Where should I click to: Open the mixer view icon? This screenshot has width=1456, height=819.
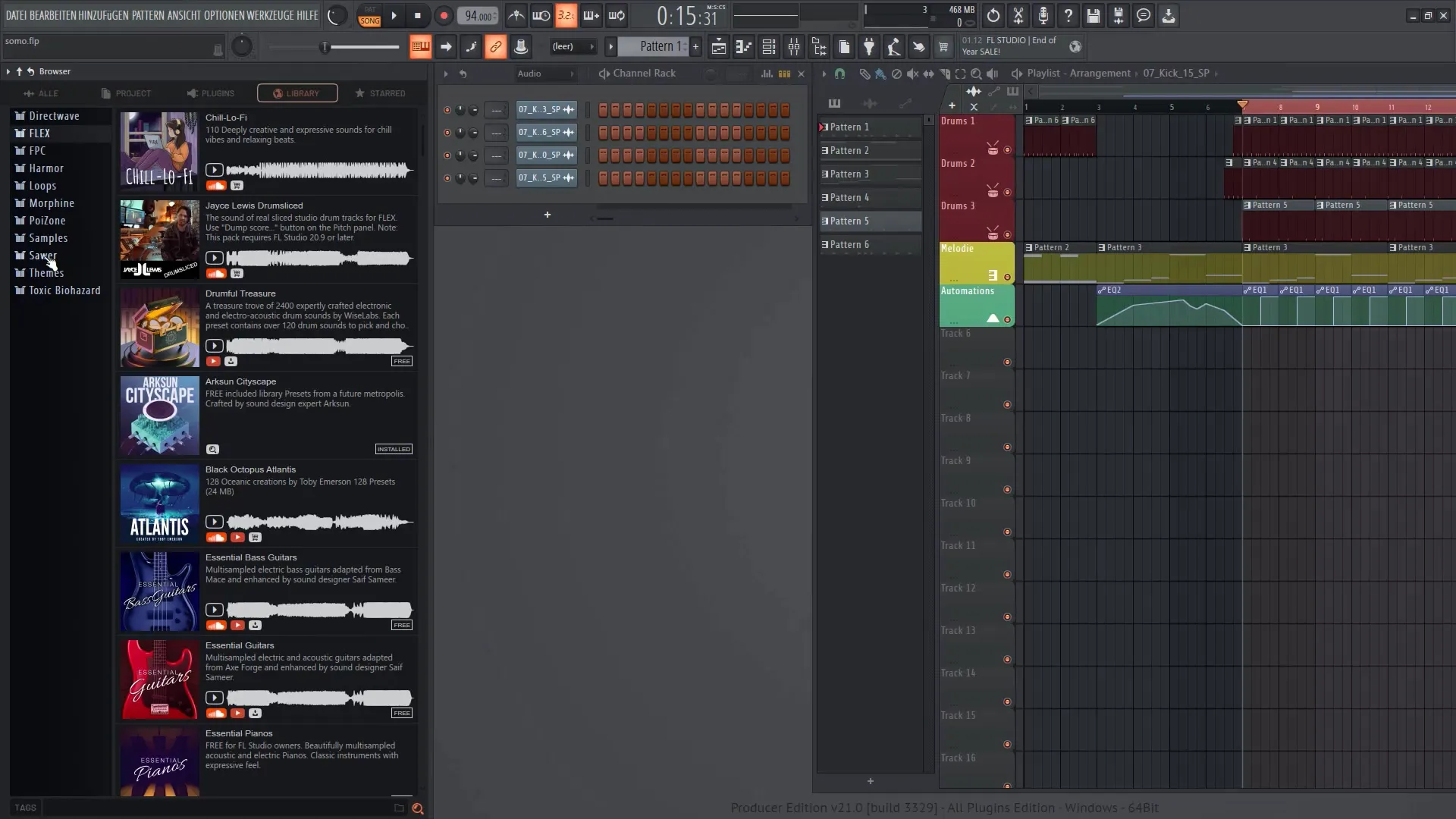(x=794, y=47)
